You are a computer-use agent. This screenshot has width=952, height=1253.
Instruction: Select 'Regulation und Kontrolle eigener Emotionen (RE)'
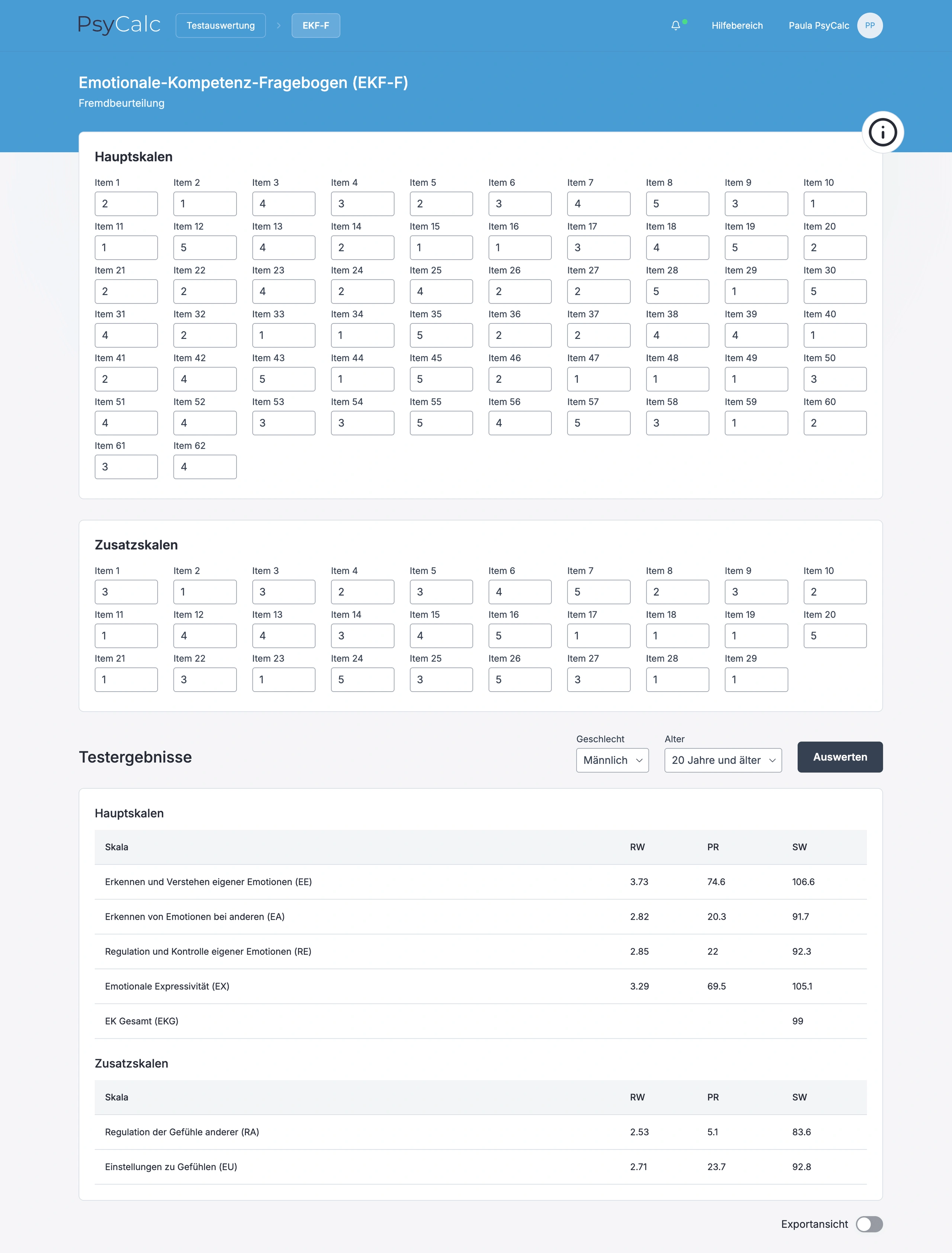480,951
